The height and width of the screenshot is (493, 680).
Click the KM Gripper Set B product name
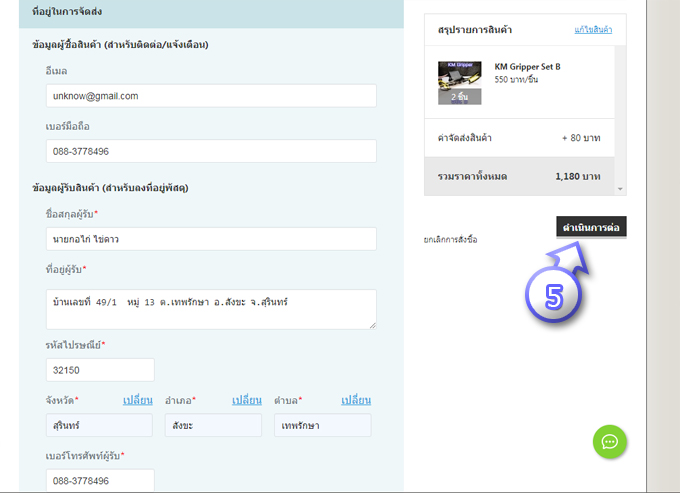coord(527,67)
